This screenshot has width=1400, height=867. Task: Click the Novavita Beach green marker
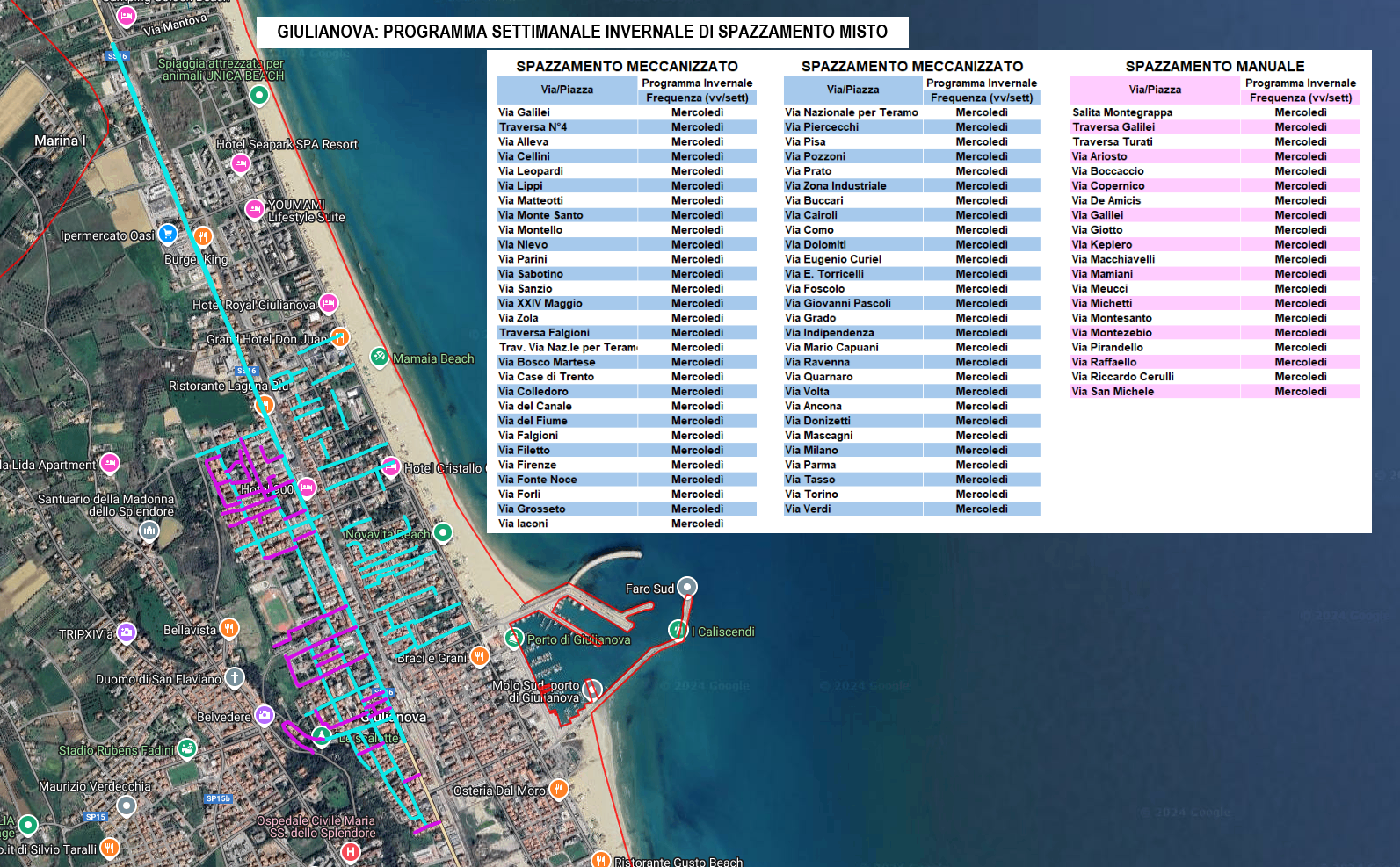[x=443, y=531]
